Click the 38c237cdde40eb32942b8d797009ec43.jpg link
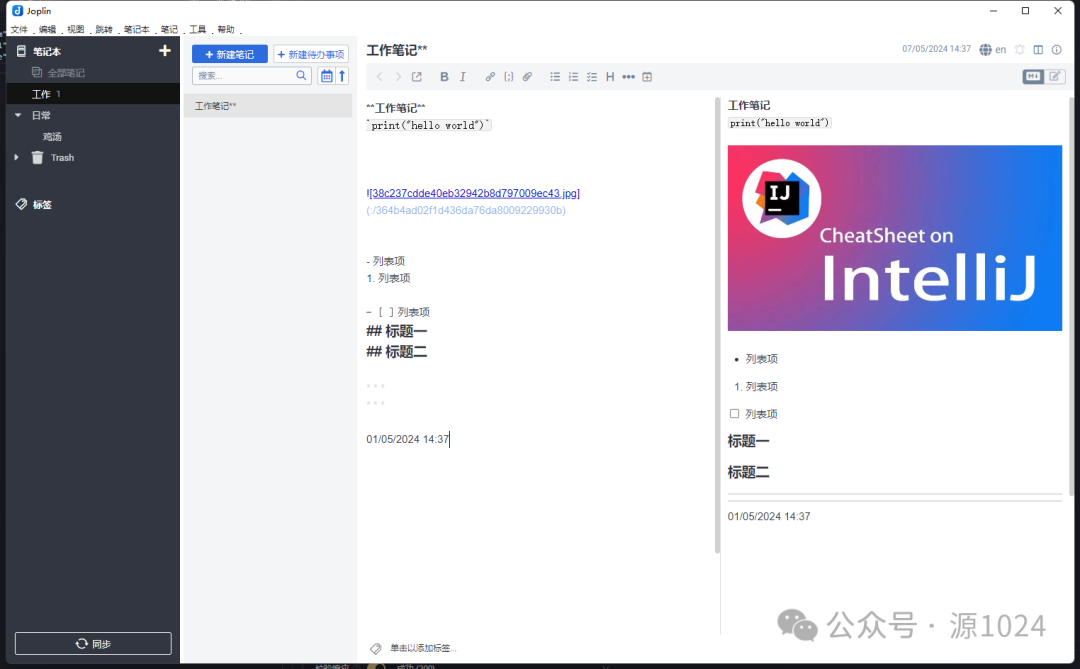The image size is (1080, 669). pos(475,194)
